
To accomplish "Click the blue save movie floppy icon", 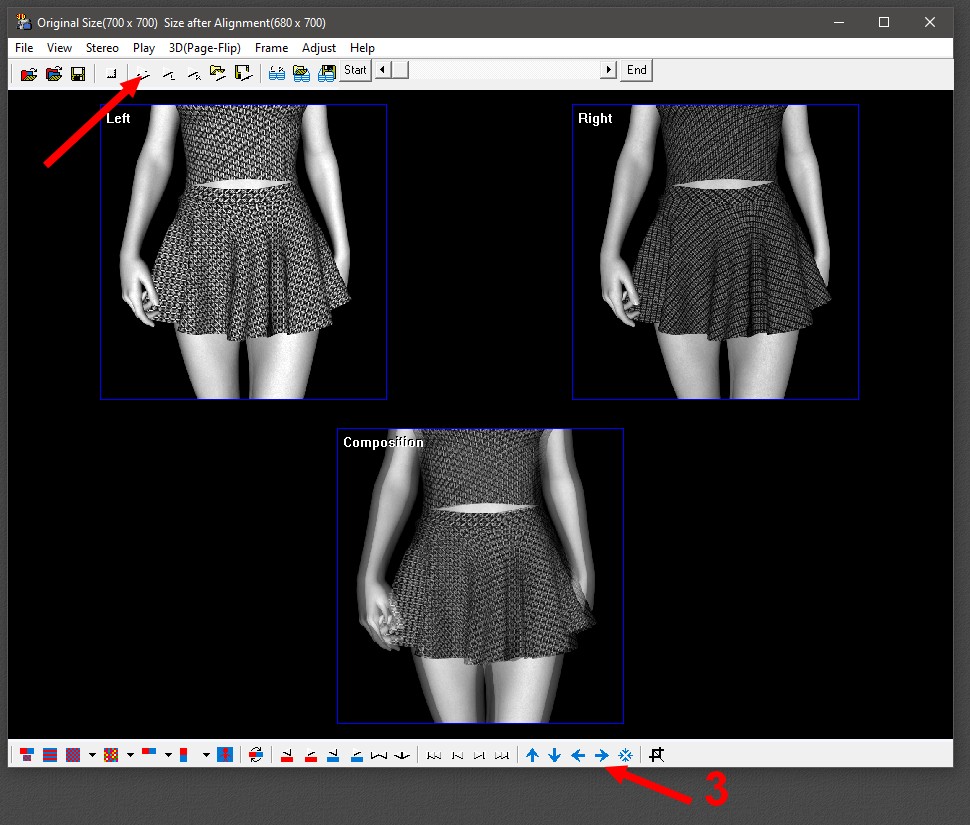I will click(x=327, y=74).
